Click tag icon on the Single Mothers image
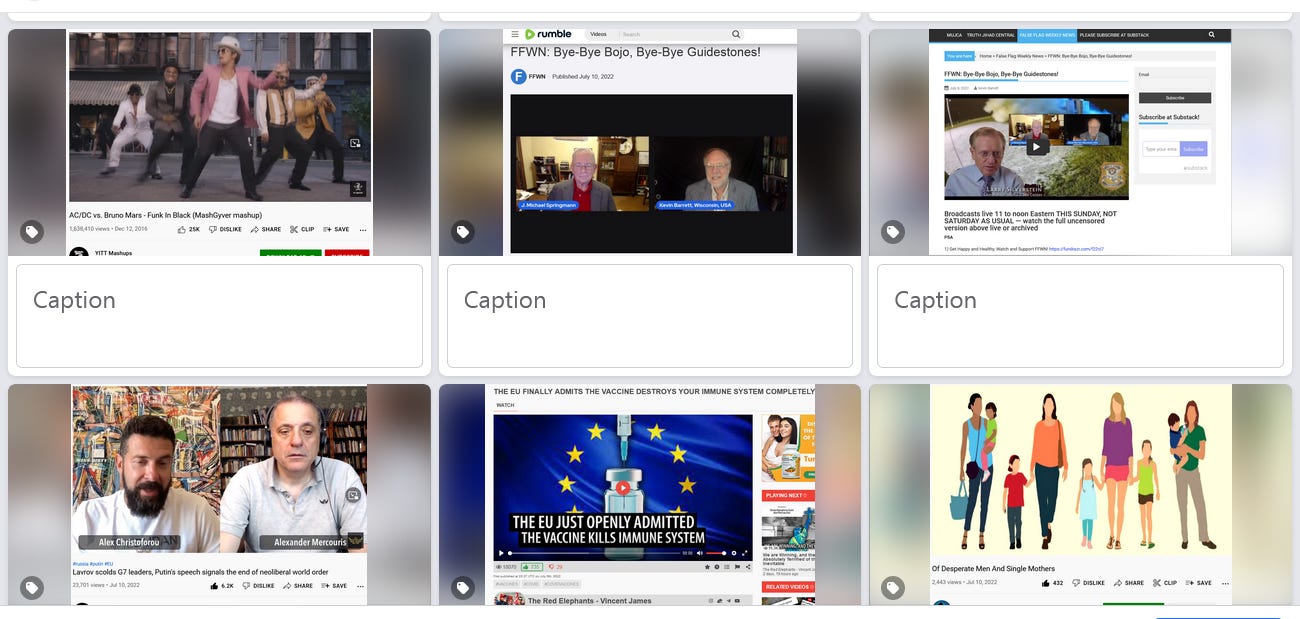The image size is (1300, 619). (892, 588)
